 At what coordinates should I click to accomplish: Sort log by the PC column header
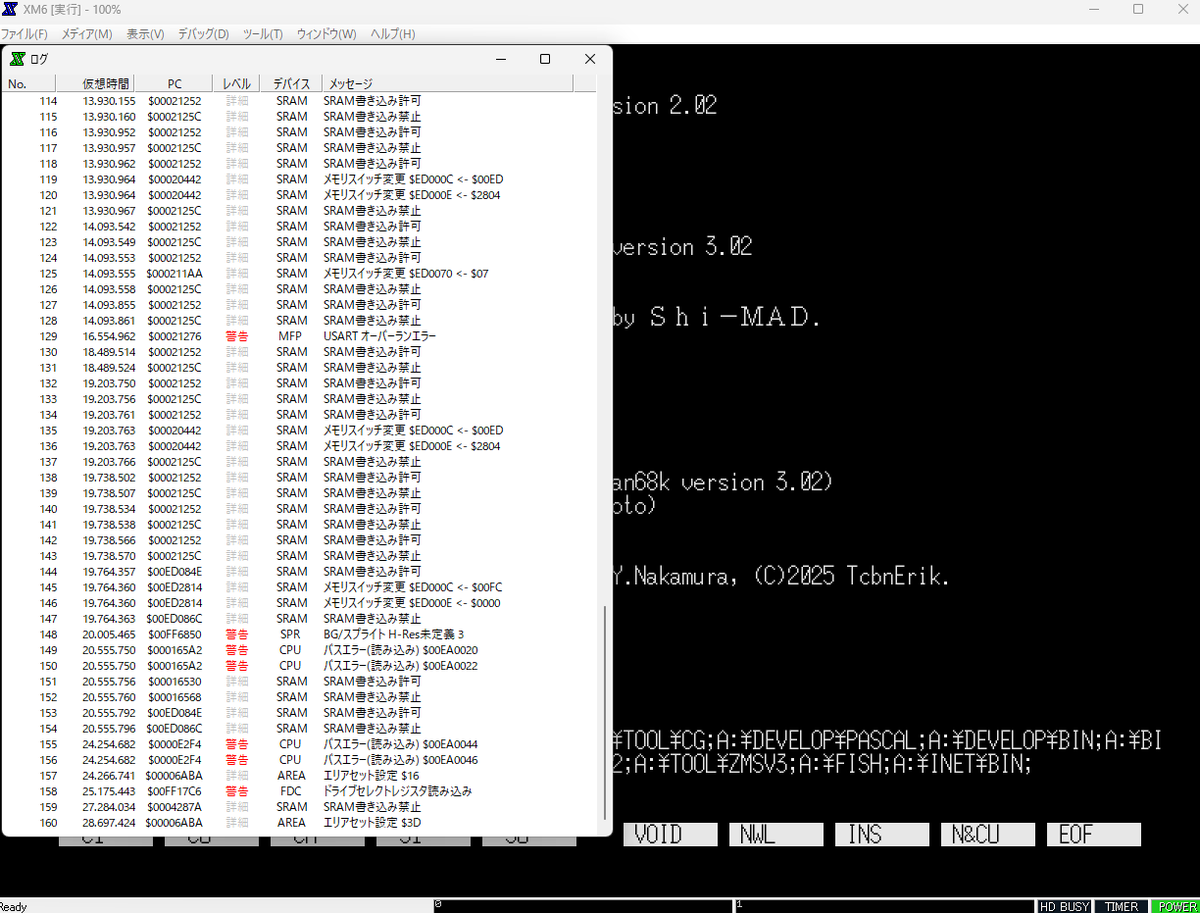(x=174, y=84)
